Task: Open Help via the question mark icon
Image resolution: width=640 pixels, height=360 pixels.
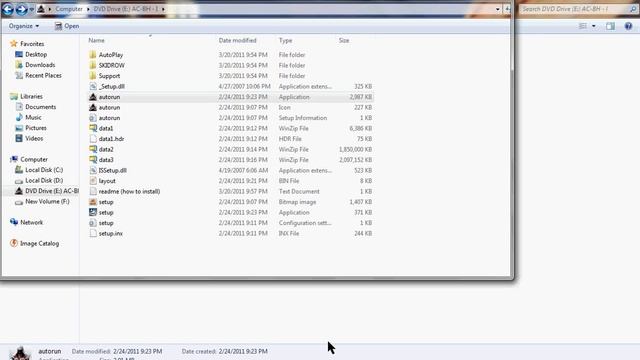Action: tap(628, 26)
